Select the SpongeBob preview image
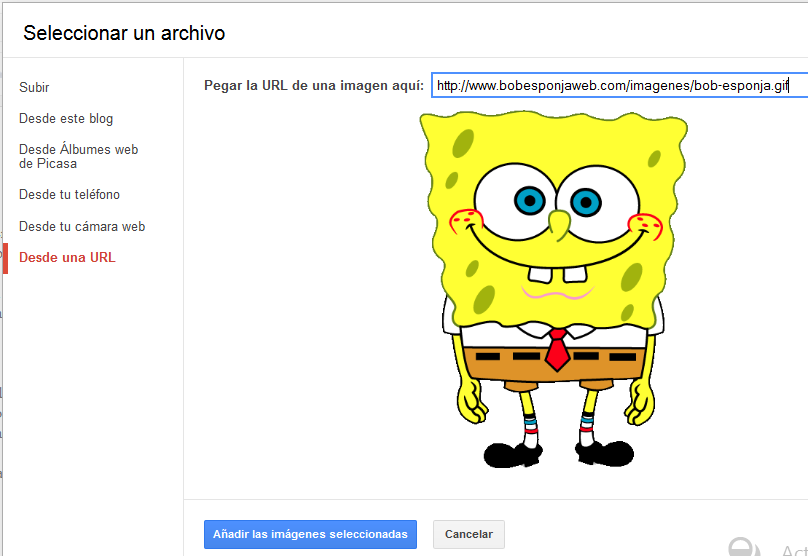 tap(553, 289)
